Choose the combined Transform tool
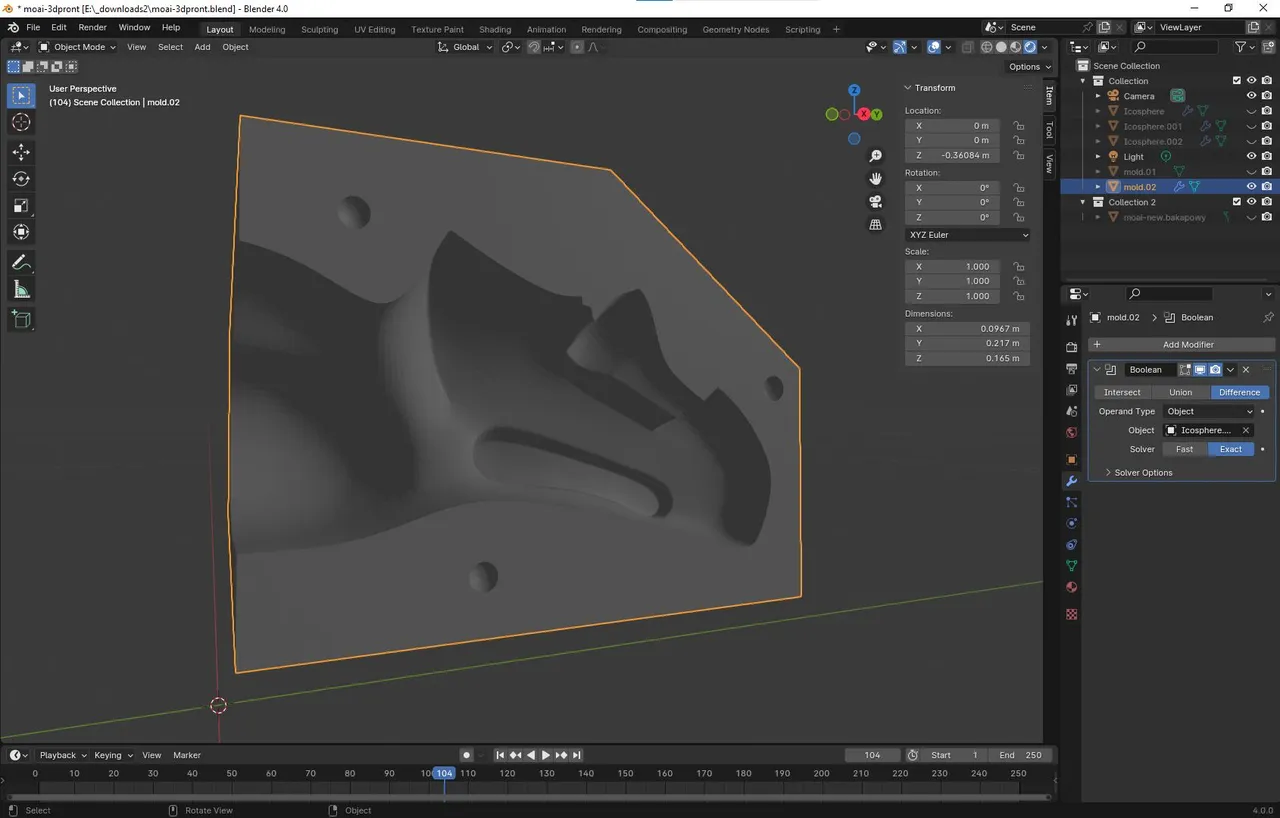The height and width of the screenshot is (818, 1280). 21,232
